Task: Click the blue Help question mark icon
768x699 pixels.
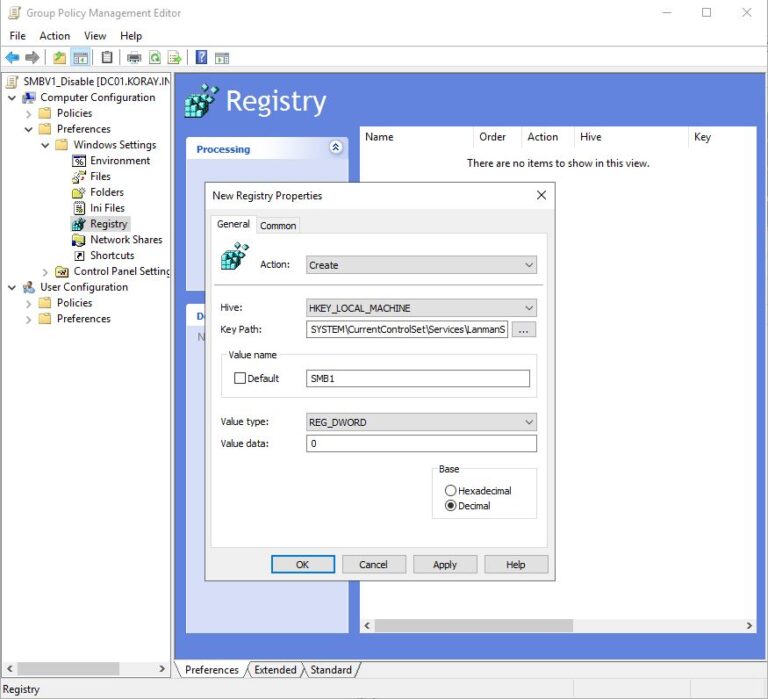Action: 201,58
